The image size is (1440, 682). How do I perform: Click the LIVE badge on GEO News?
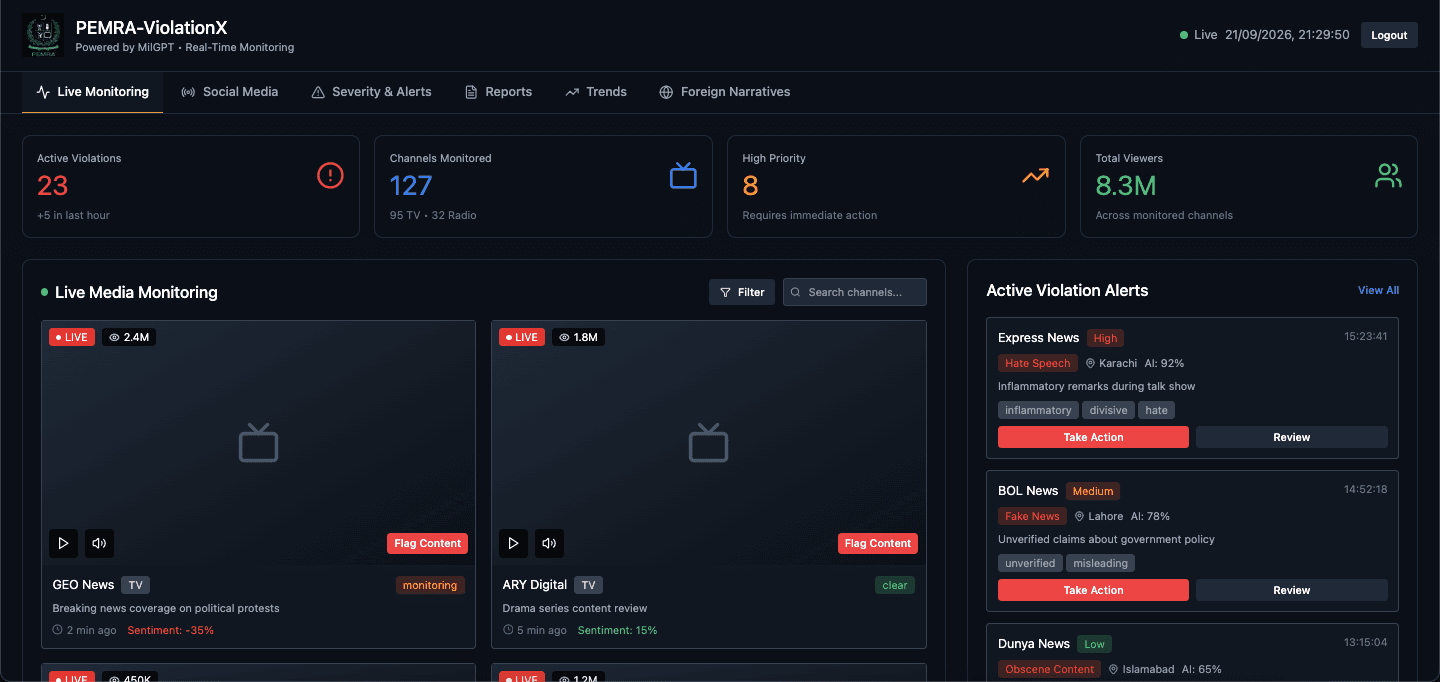pos(72,337)
